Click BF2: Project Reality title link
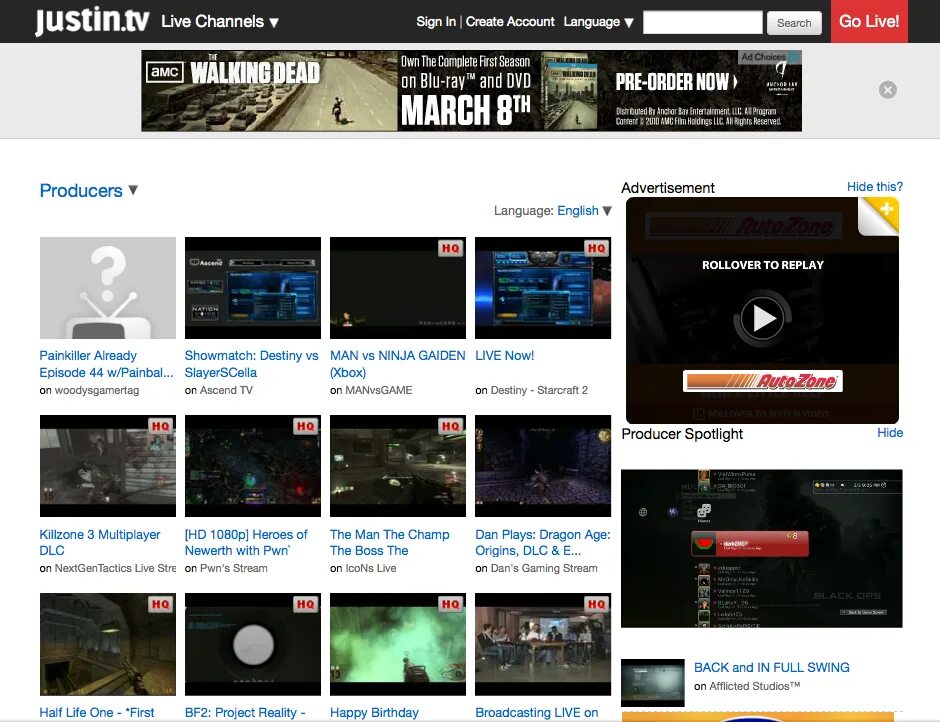 point(245,712)
